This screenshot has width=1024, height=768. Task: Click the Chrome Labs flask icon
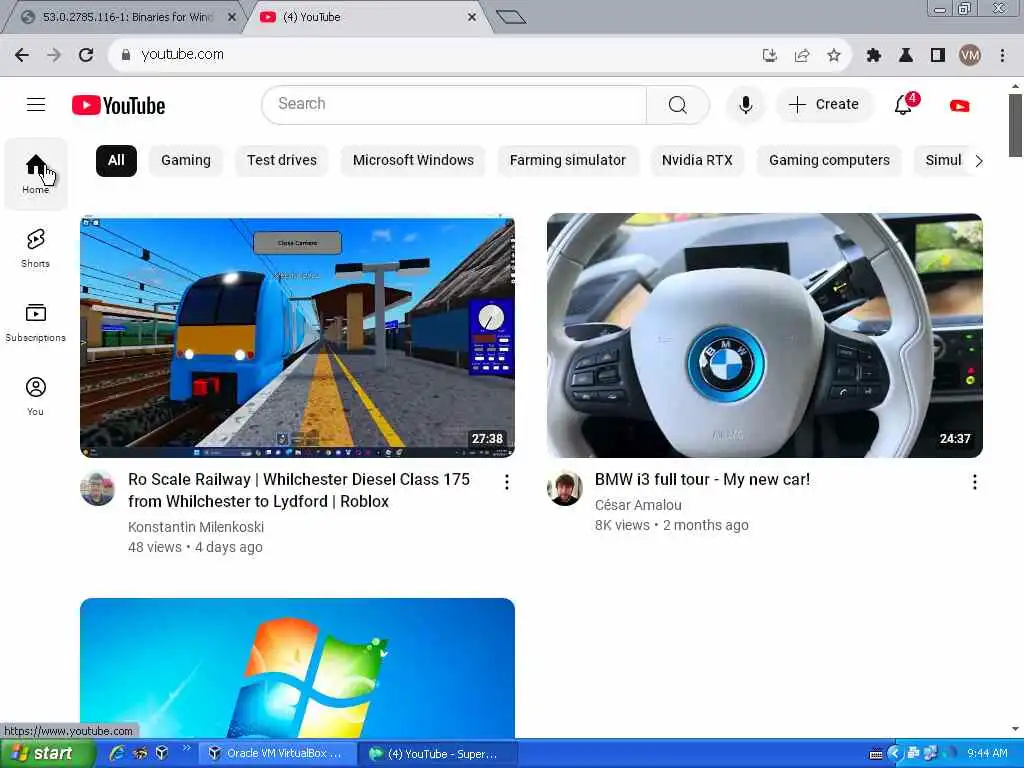click(x=906, y=56)
